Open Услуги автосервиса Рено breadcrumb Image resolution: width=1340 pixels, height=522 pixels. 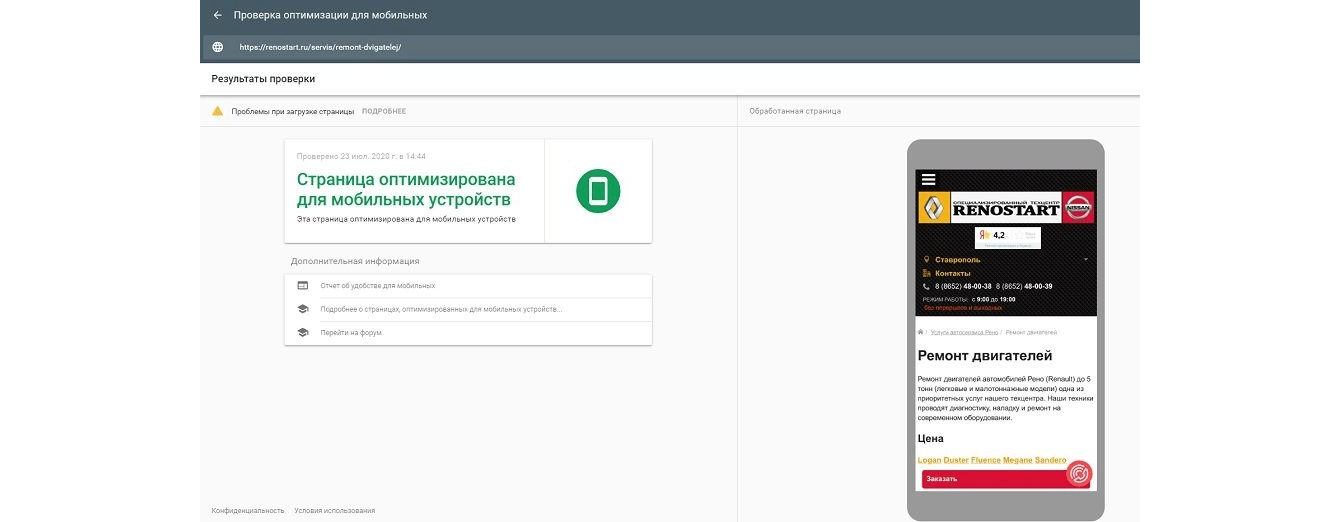(964, 332)
